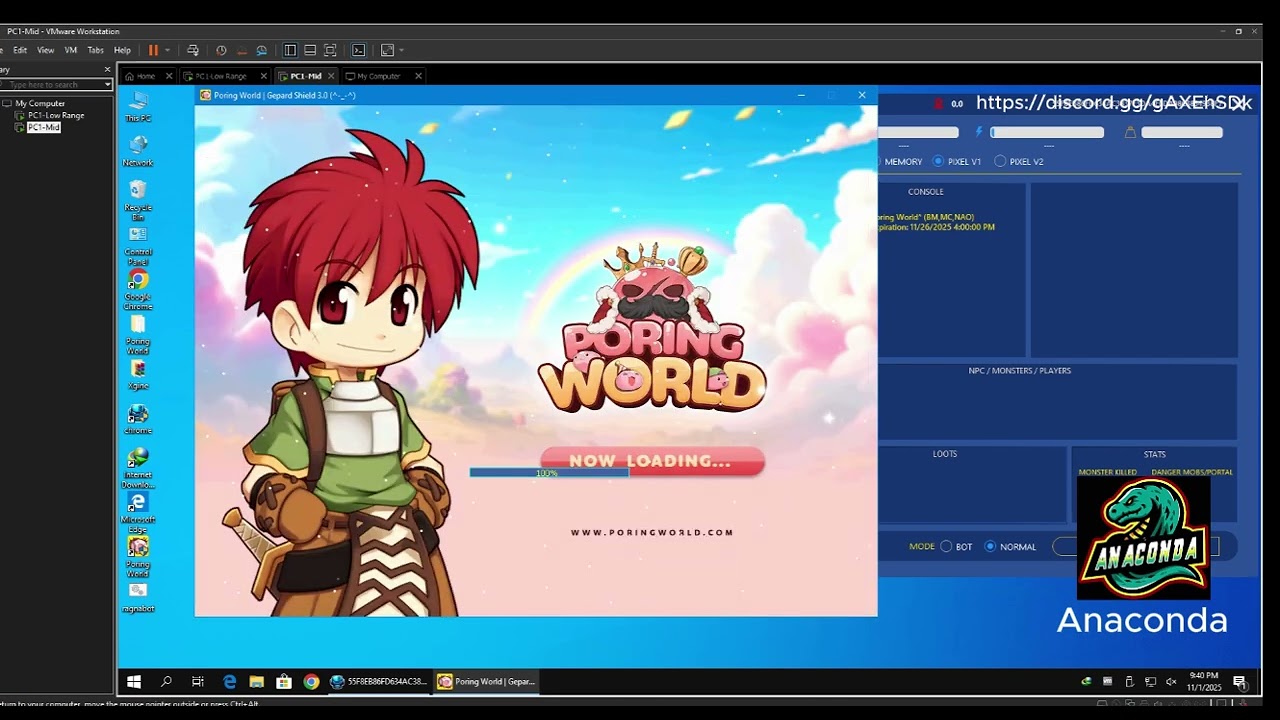This screenshot has height=720, width=1280.
Task: Click Send Ctrl+Alt+Del toolbar icon
Action: pyautogui.click(x=193, y=50)
